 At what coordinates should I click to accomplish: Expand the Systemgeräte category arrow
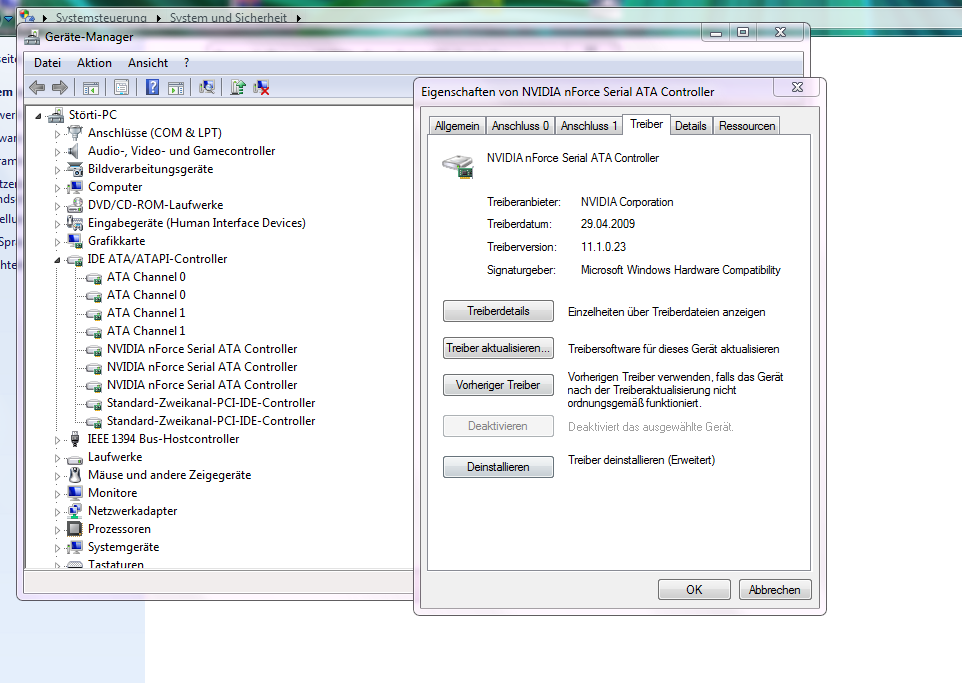(57, 548)
